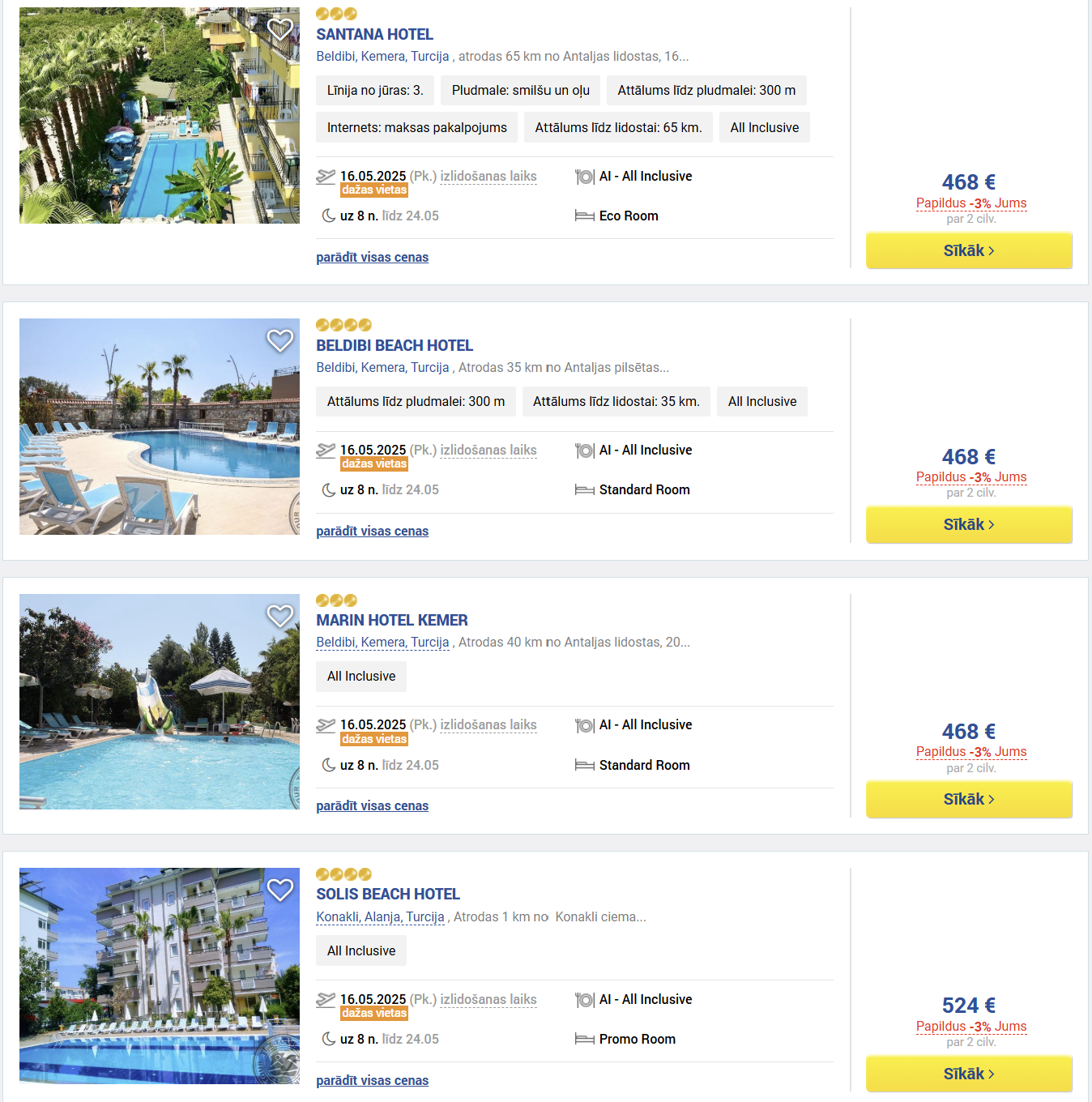The image size is (1092, 1102).
Task: Click moon nights icon for Beldibi Beach Hotel
Action: click(x=329, y=490)
